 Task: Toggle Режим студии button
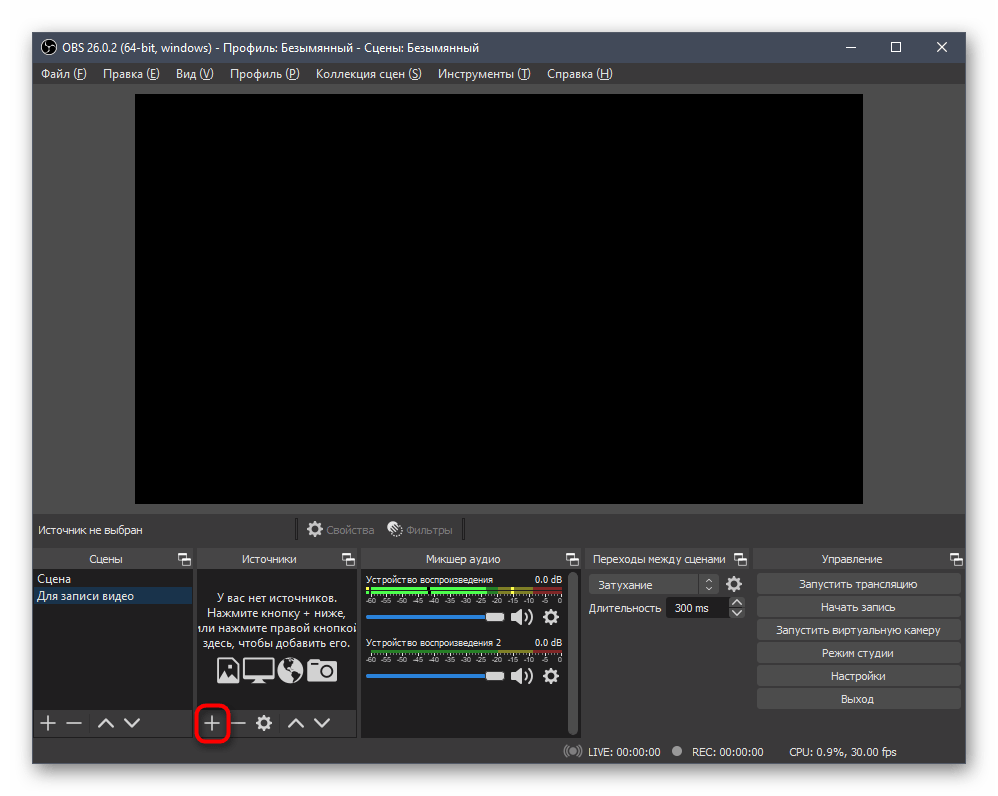point(858,653)
